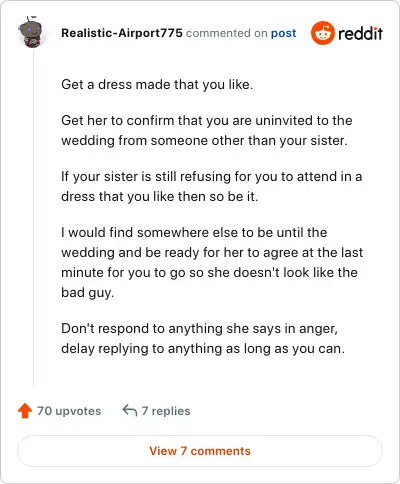This screenshot has width=400, height=484.
Task: Click the paragraph starting "Get her to confirm"
Action: (x=207, y=130)
